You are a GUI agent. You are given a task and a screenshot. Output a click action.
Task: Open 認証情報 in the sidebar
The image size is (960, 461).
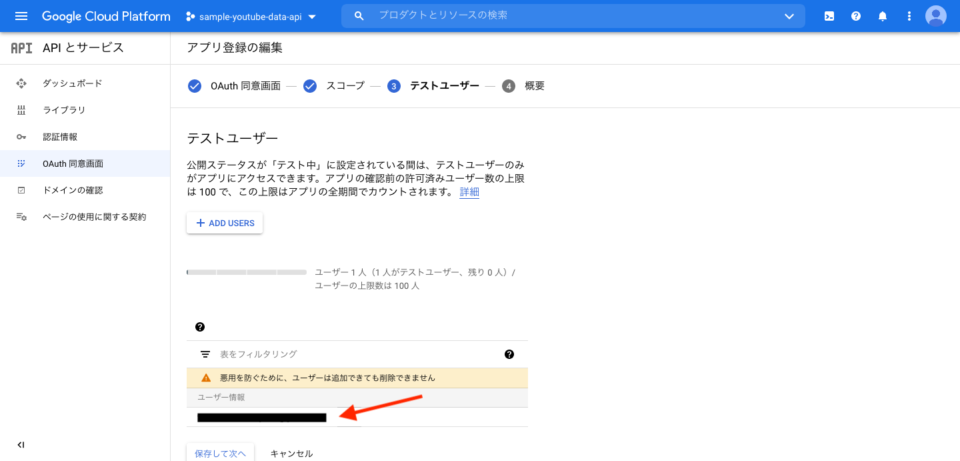pyautogui.click(x=85, y=137)
